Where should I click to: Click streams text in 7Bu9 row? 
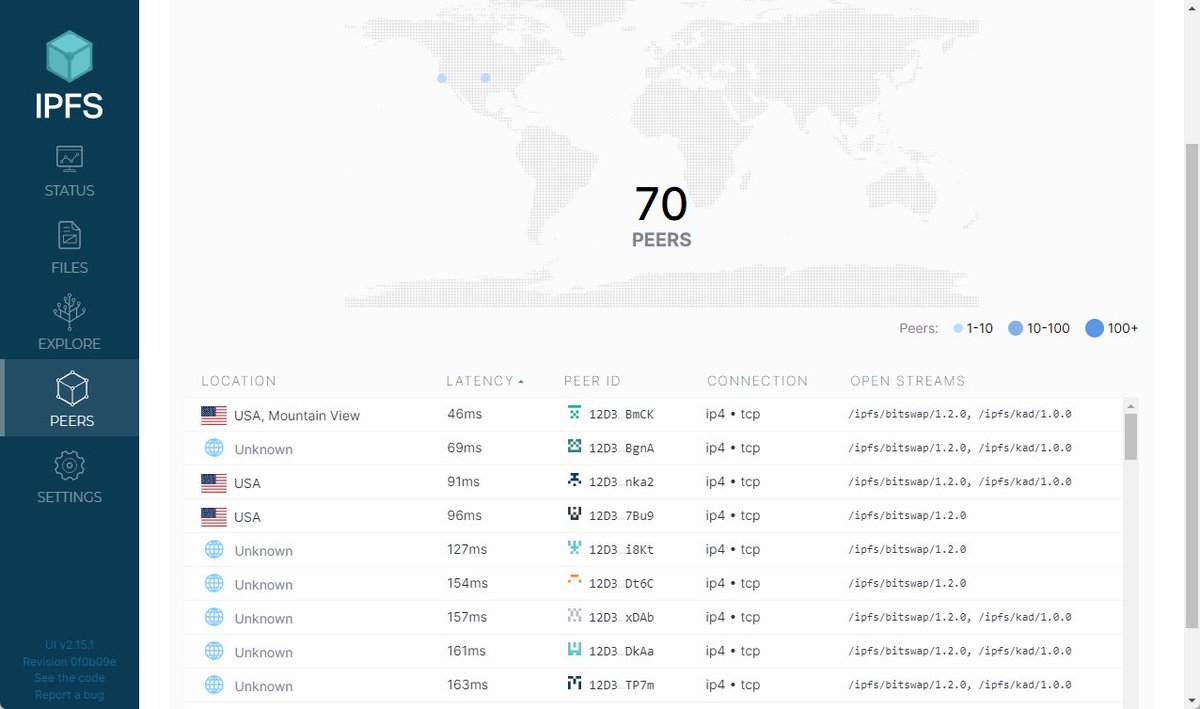point(907,516)
